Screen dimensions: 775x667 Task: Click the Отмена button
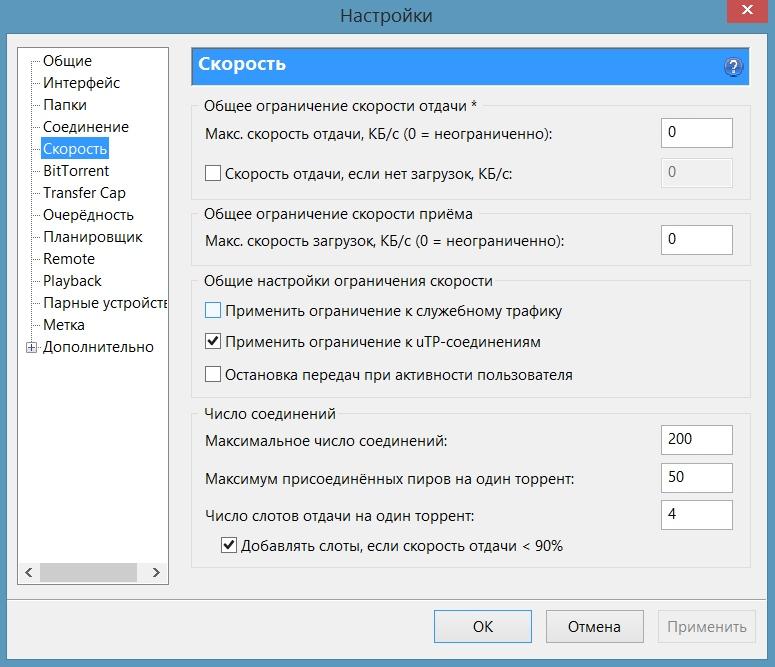595,626
